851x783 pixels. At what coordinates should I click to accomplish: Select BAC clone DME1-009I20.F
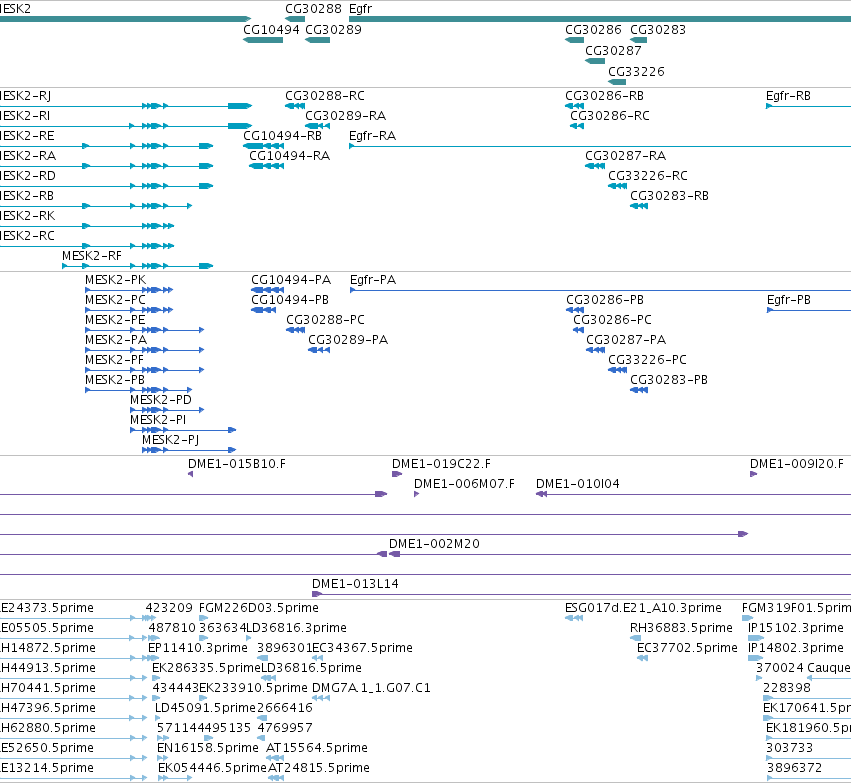point(797,464)
